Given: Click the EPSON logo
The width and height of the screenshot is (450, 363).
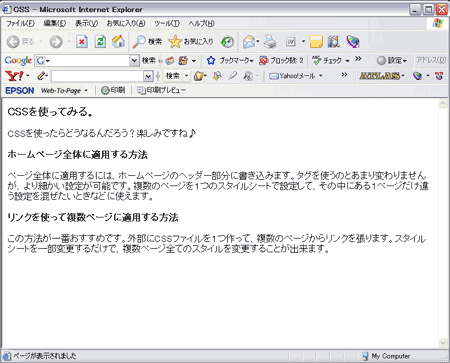Looking at the screenshot, I should pyautogui.click(x=20, y=90).
